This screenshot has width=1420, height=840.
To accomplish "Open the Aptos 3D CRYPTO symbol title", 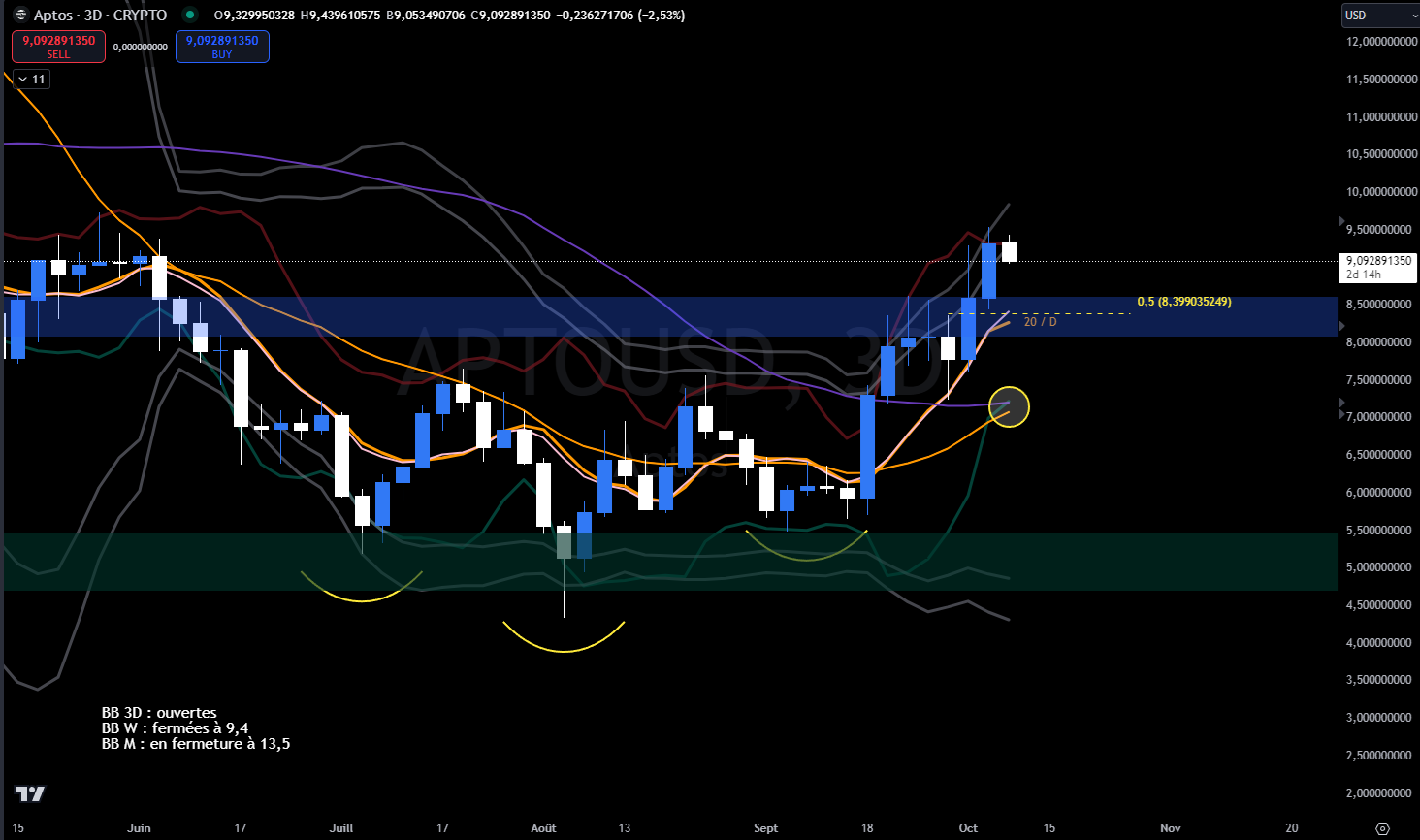I will (100, 16).
